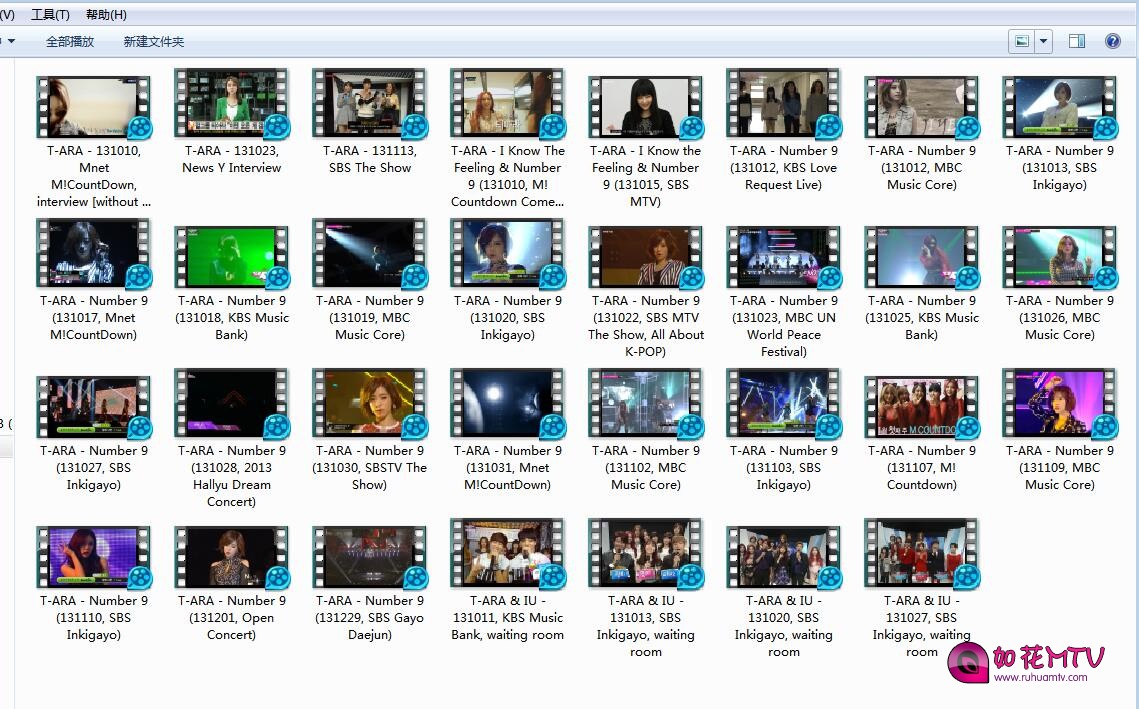The image size is (1139, 709).
Task: Select video icon Number 9 131109 MBC Music Core
Action: coord(1060,403)
